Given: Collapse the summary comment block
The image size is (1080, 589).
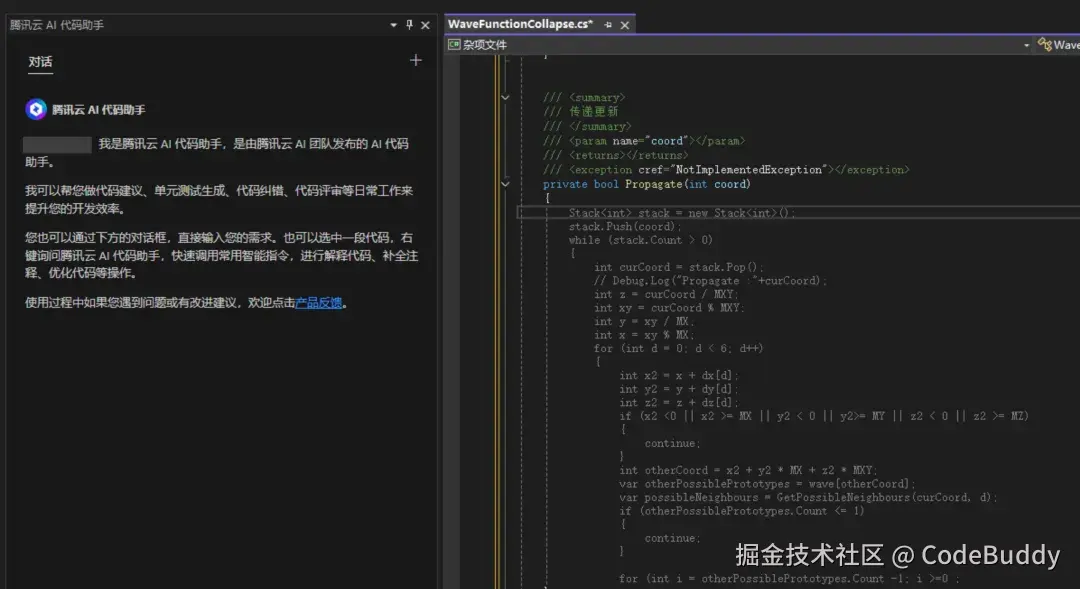Looking at the screenshot, I should (x=505, y=98).
